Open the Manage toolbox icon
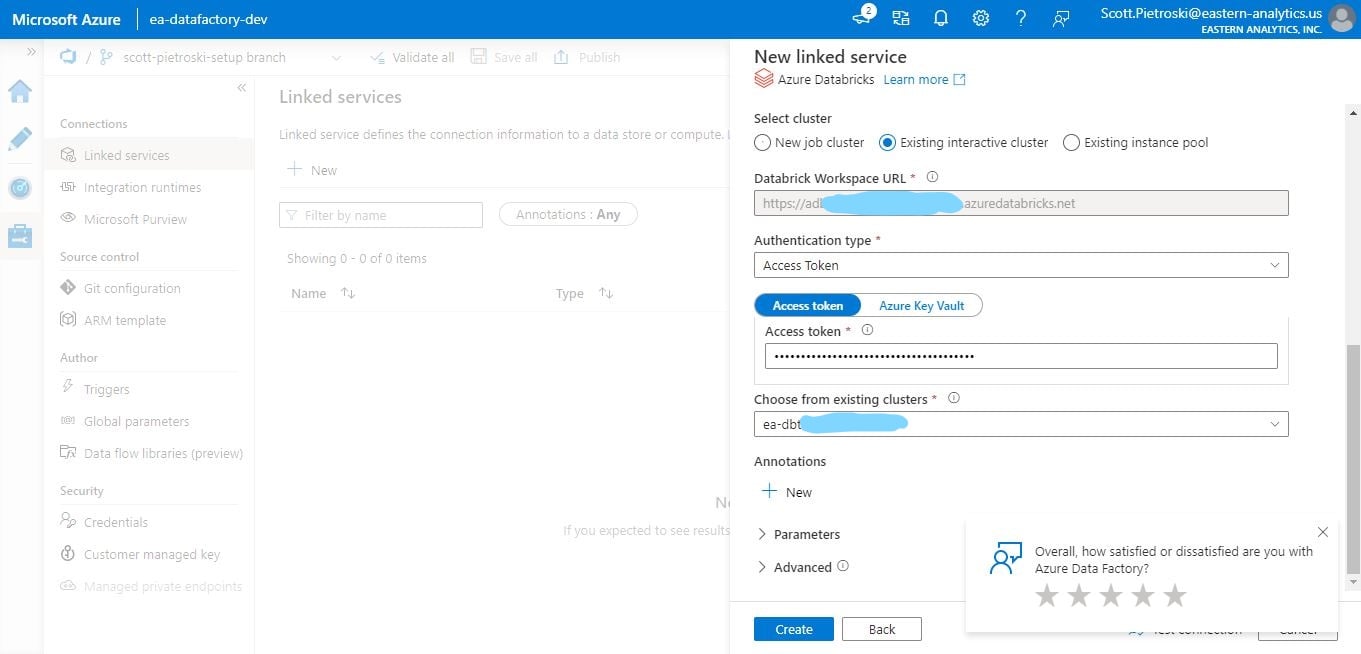Viewport: 1361px width, 654px height. 20,236
